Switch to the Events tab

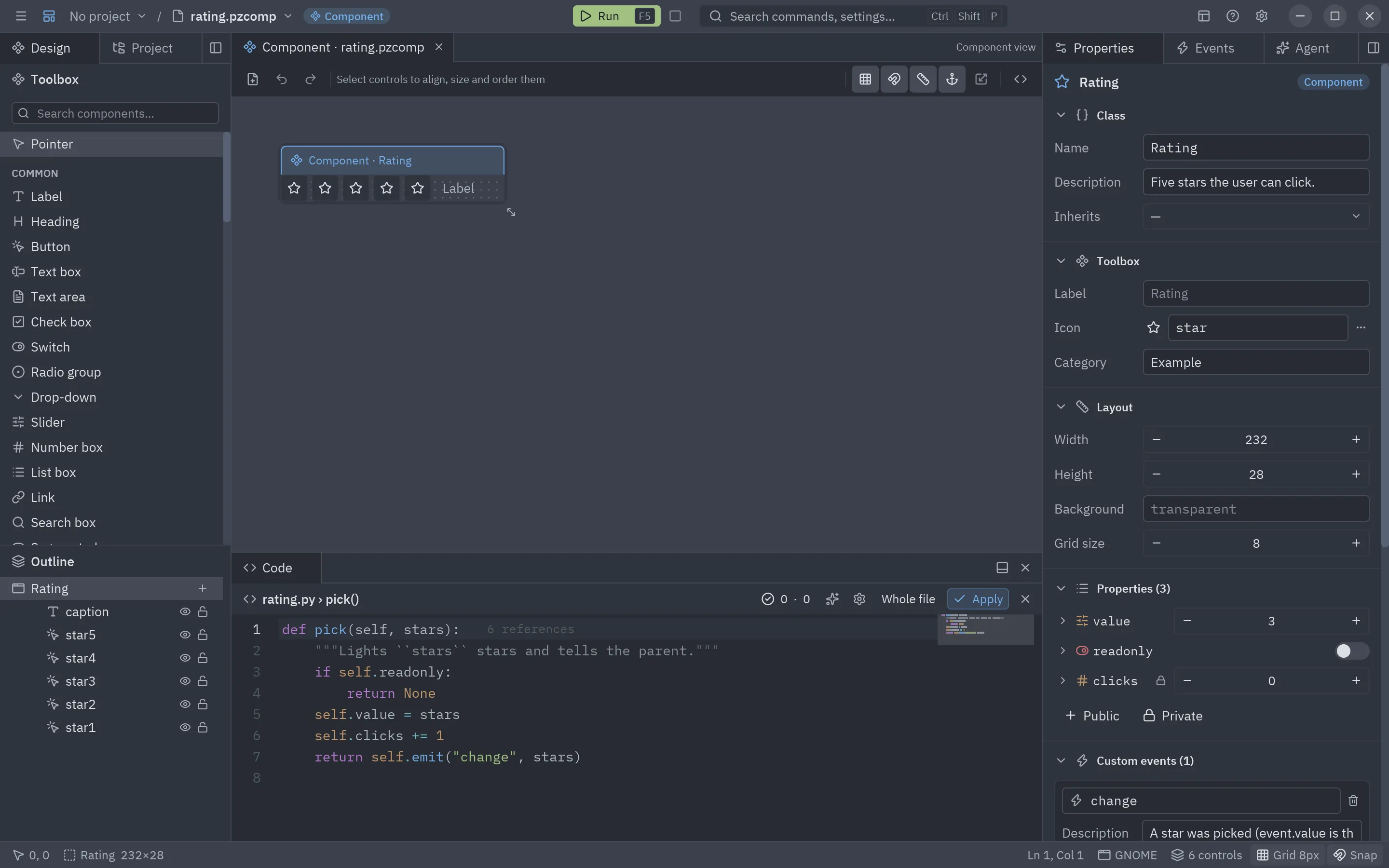click(1213, 48)
